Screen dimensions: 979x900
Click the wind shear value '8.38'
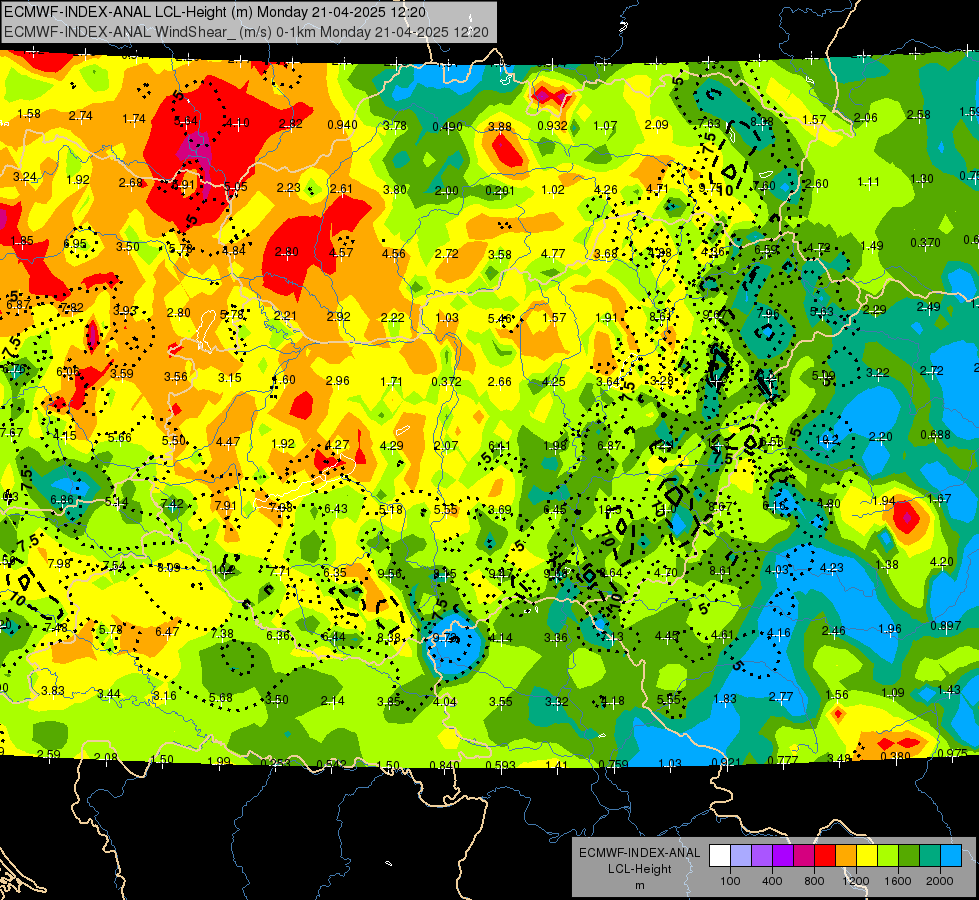click(x=389, y=638)
